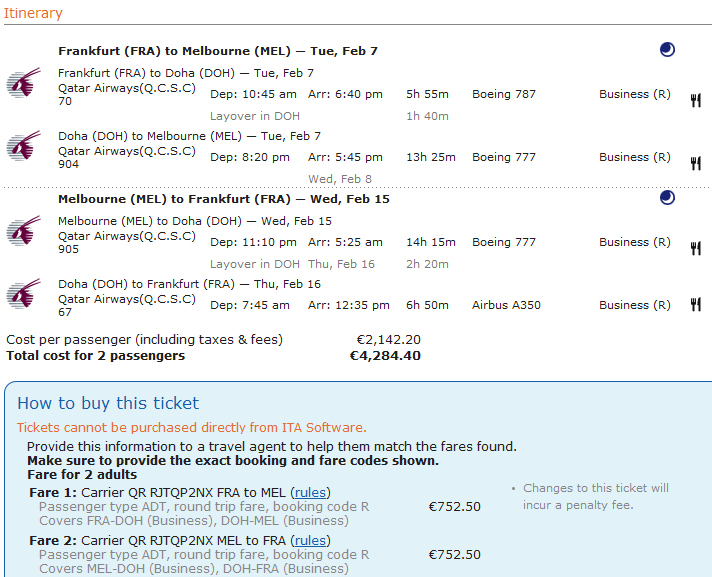This screenshot has width=712, height=577.
Task: Click Melbourne to Frankfurt trip header
Action: click(223, 199)
